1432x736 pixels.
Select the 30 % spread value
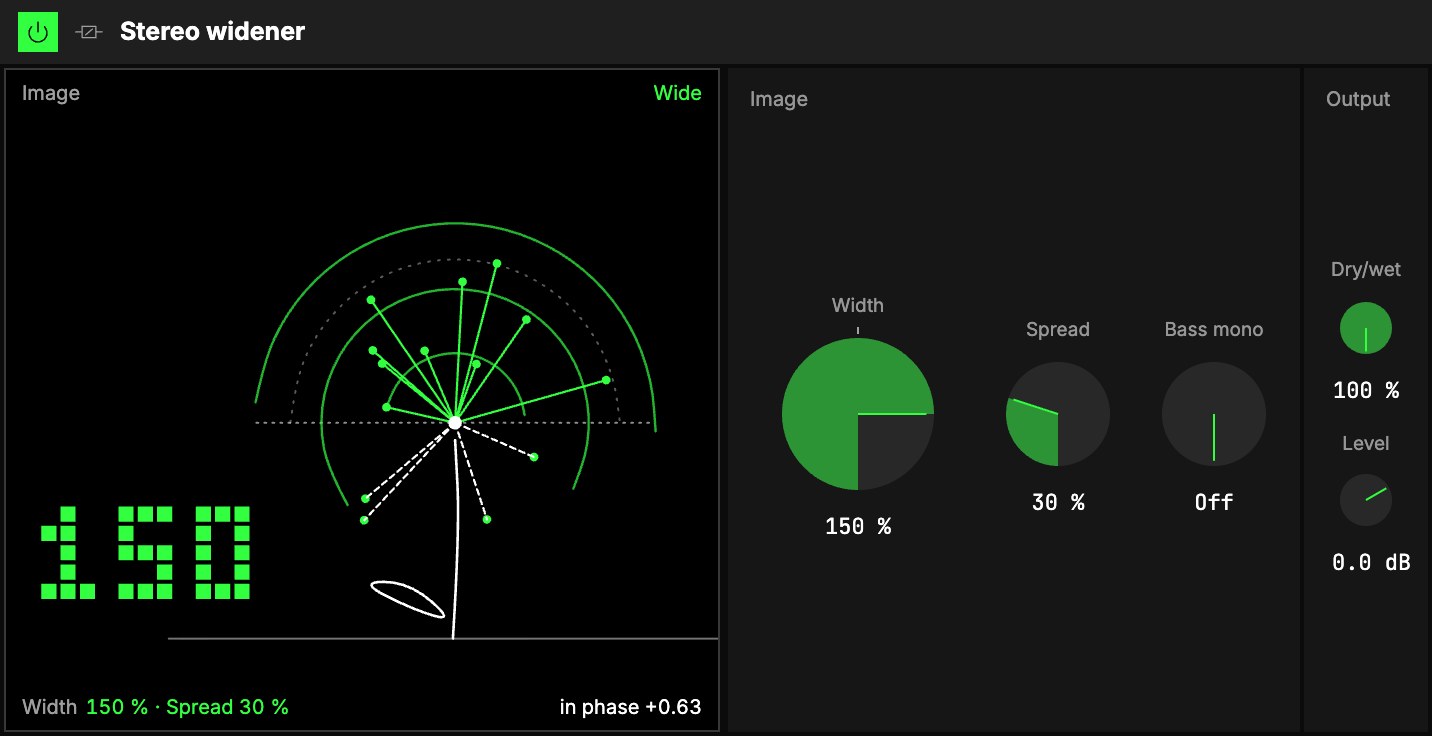coord(1058,502)
